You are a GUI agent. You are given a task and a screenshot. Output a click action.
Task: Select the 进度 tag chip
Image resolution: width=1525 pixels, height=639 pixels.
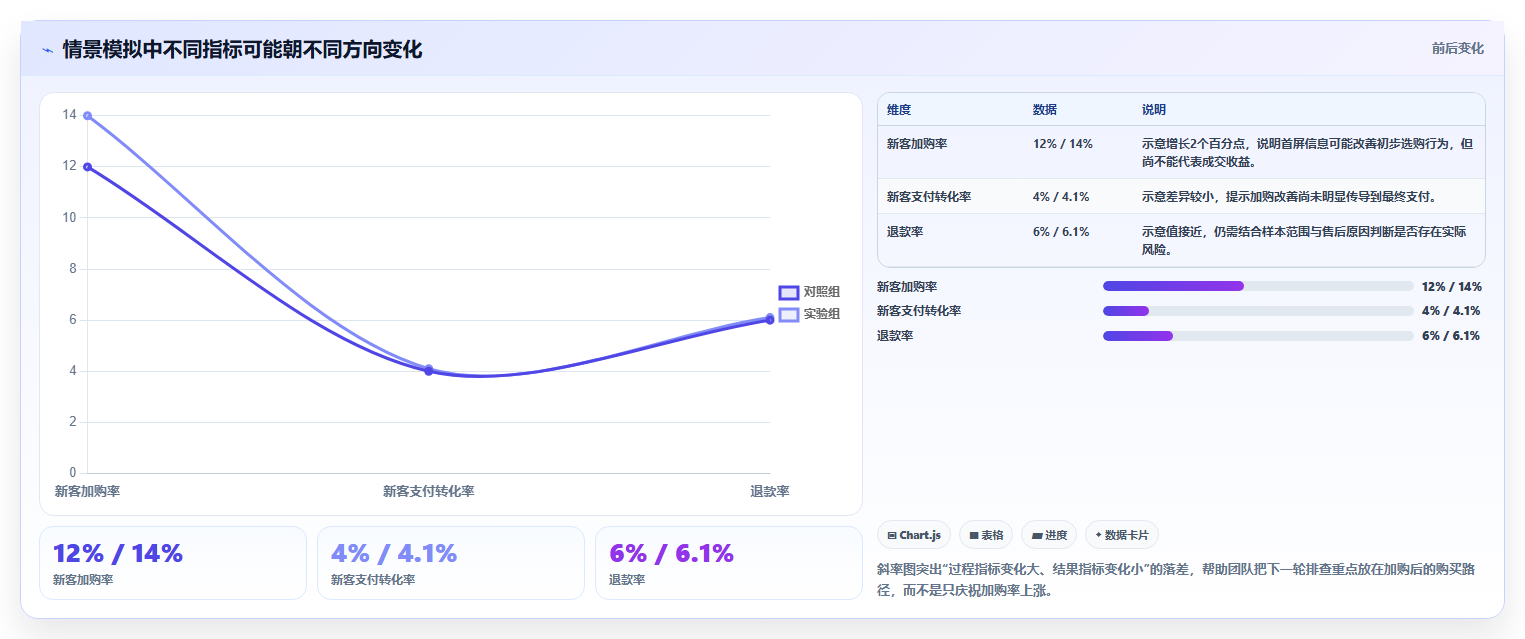(1049, 535)
